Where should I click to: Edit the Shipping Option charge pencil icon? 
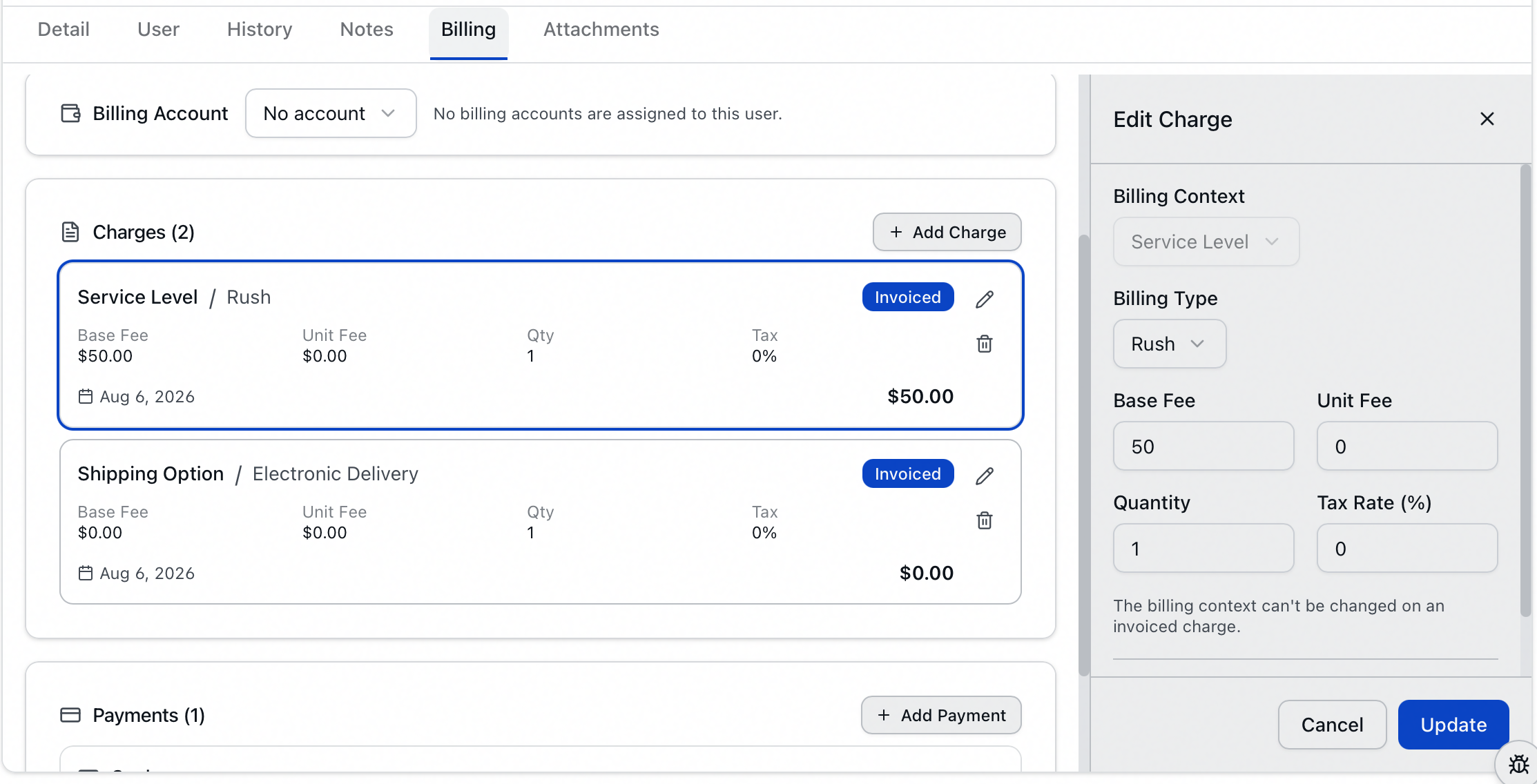(985, 476)
